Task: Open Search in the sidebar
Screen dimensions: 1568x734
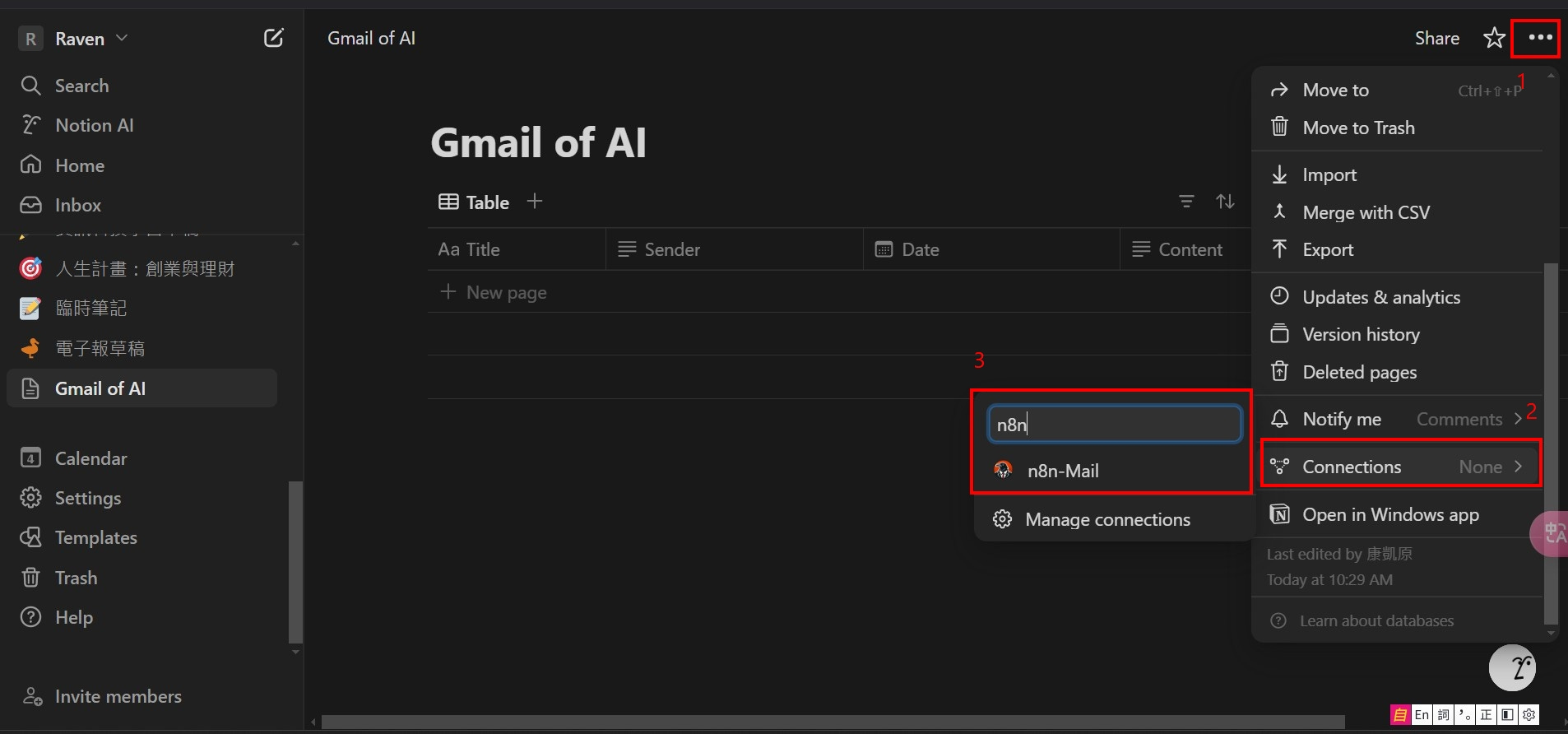Action: [81, 86]
